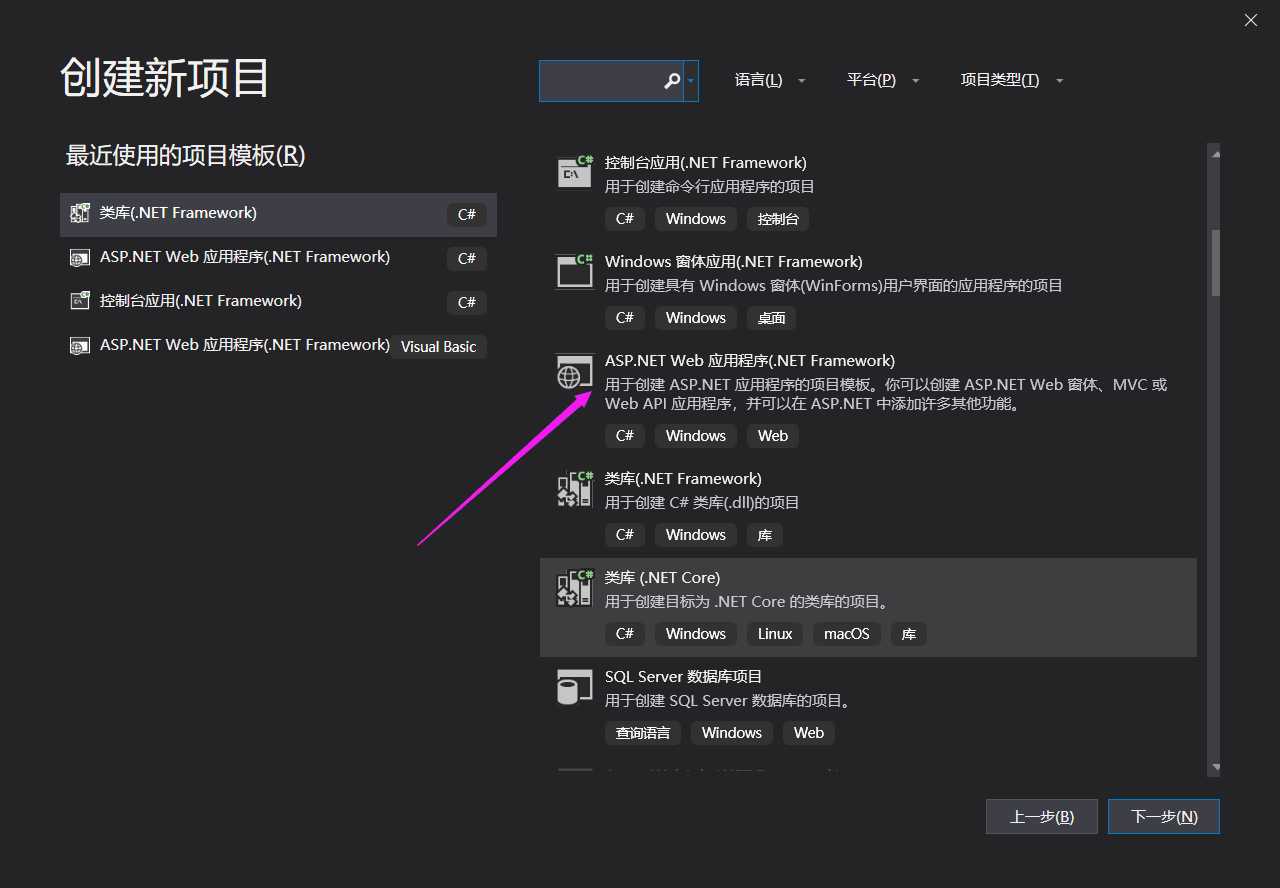Click the ASP.NET Web 应用程序 globe icon in main list
The width and height of the screenshot is (1280, 888).
574,370
